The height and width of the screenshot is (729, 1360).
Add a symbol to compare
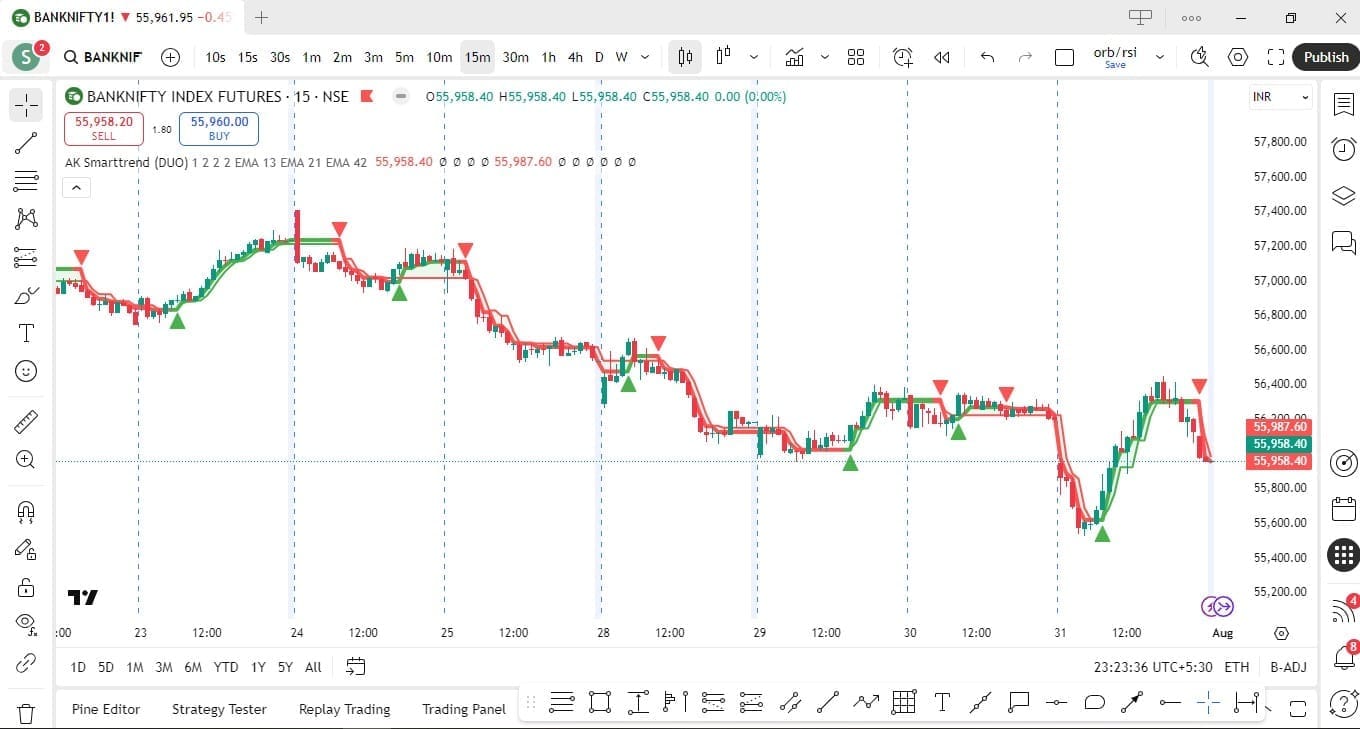click(171, 57)
